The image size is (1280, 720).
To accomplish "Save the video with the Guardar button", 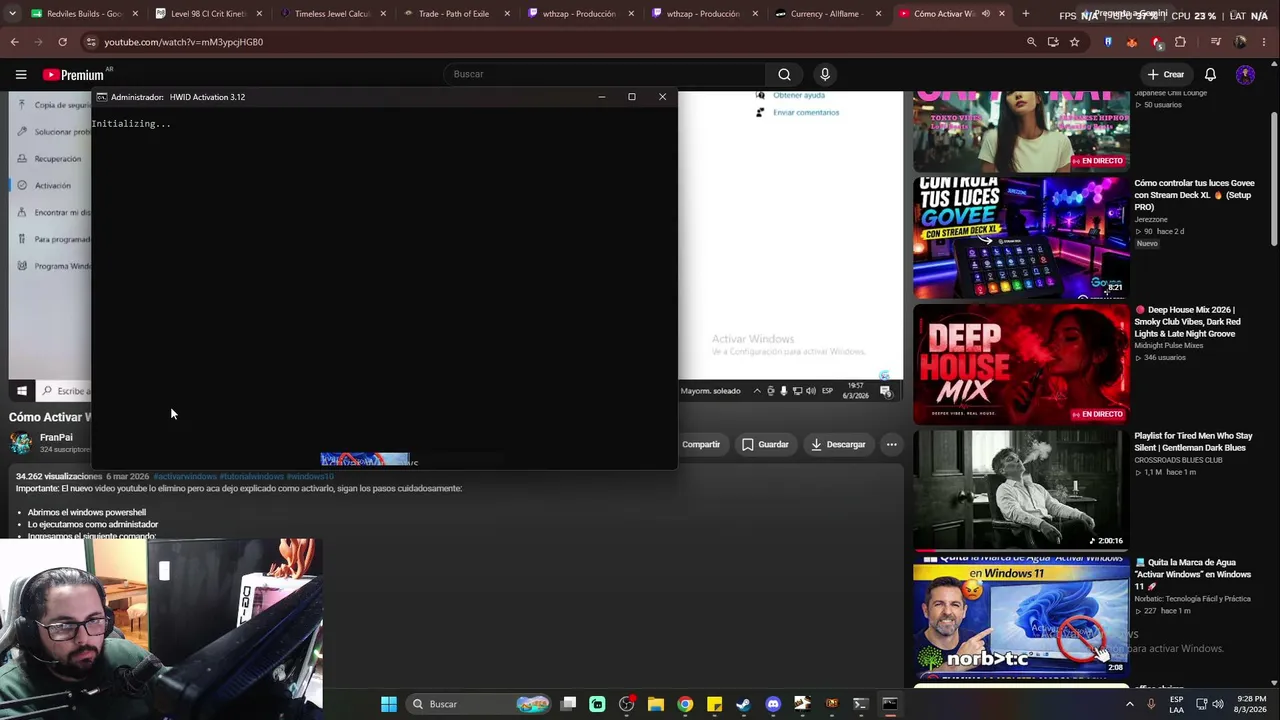I will coord(765,445).
